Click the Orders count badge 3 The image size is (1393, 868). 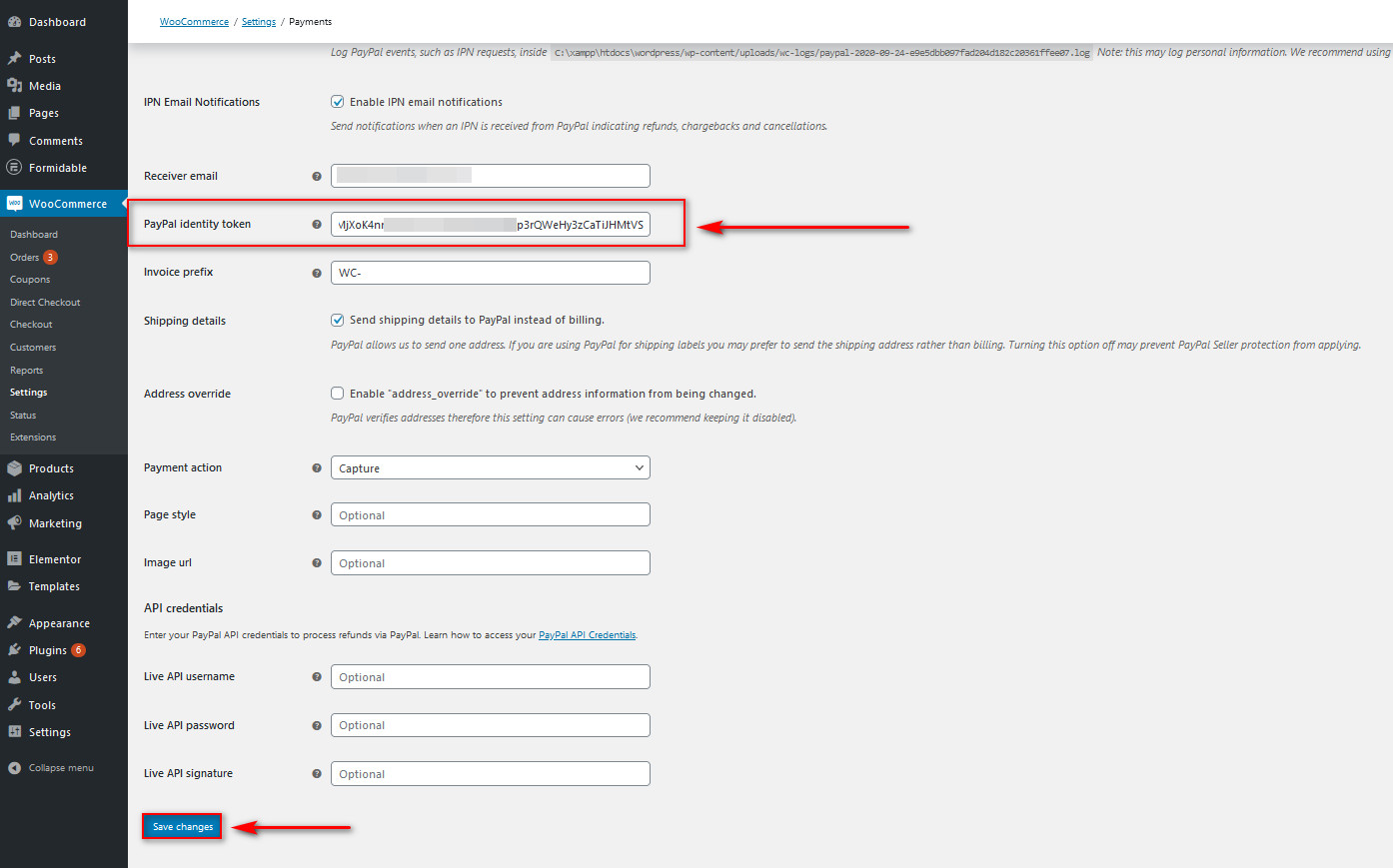click(50, 258)
